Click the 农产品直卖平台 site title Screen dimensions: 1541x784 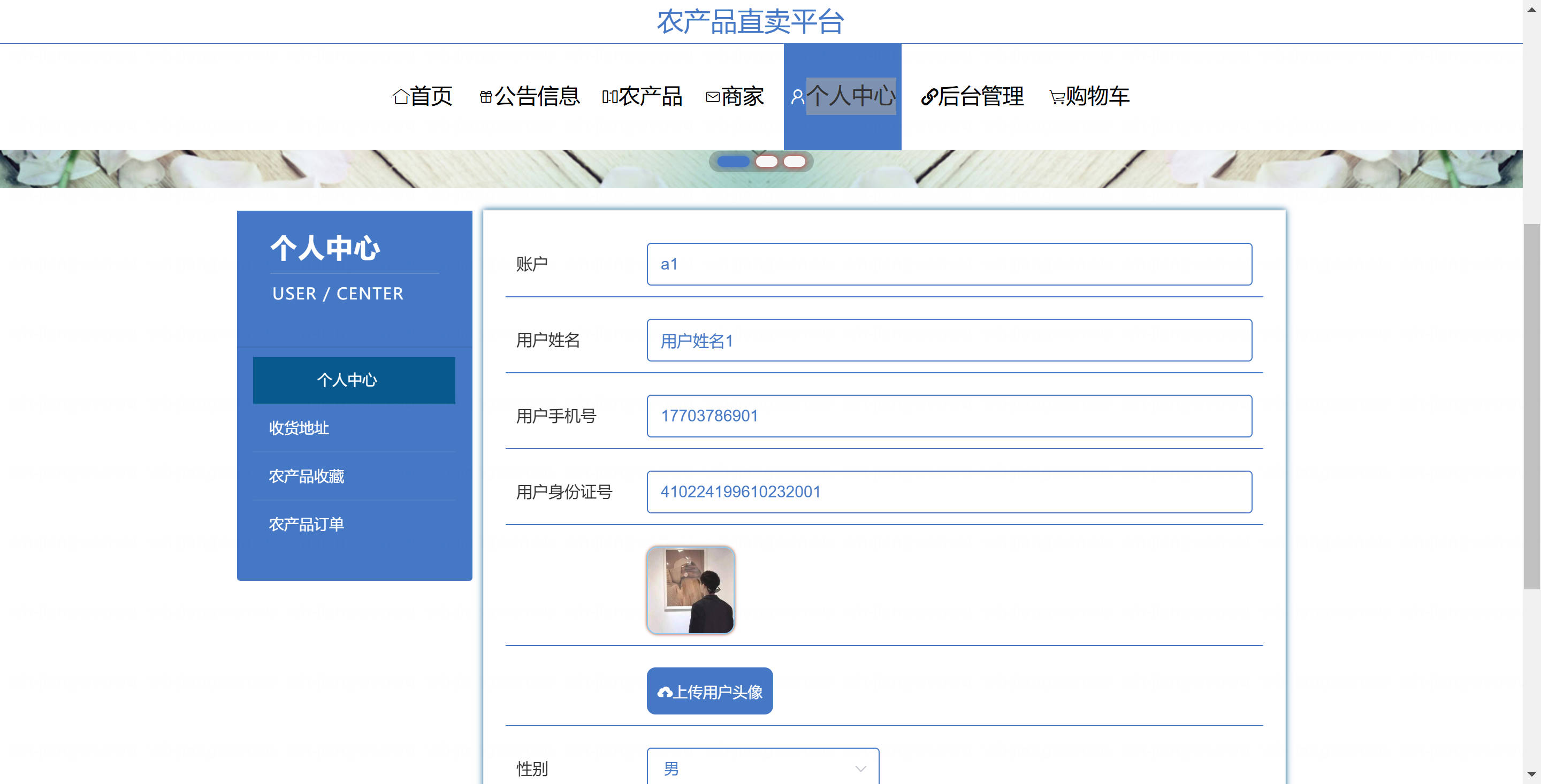pyautogui.click(x=751, y=21)
